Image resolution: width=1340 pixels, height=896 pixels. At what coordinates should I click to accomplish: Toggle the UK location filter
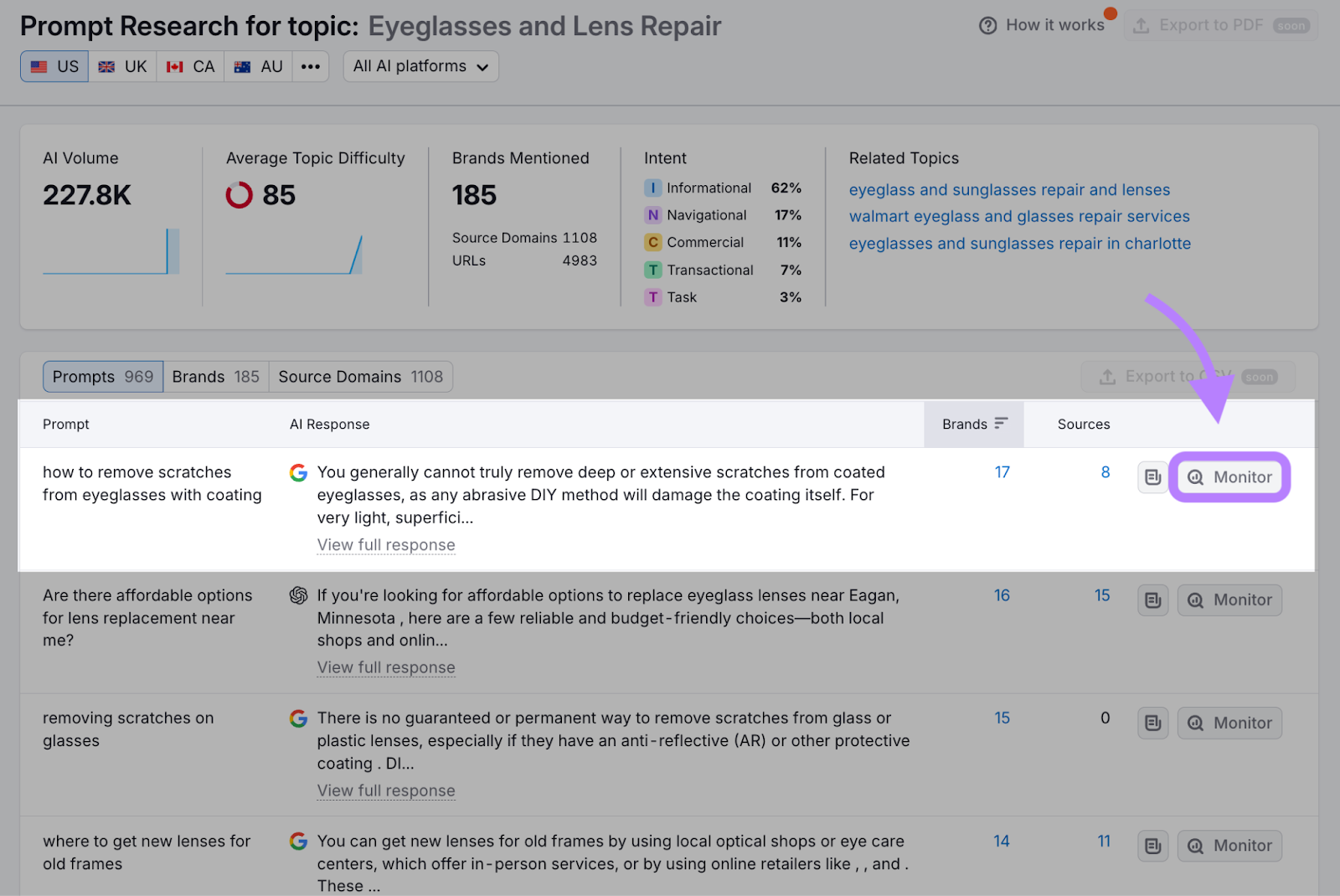[x=122, y=66]
